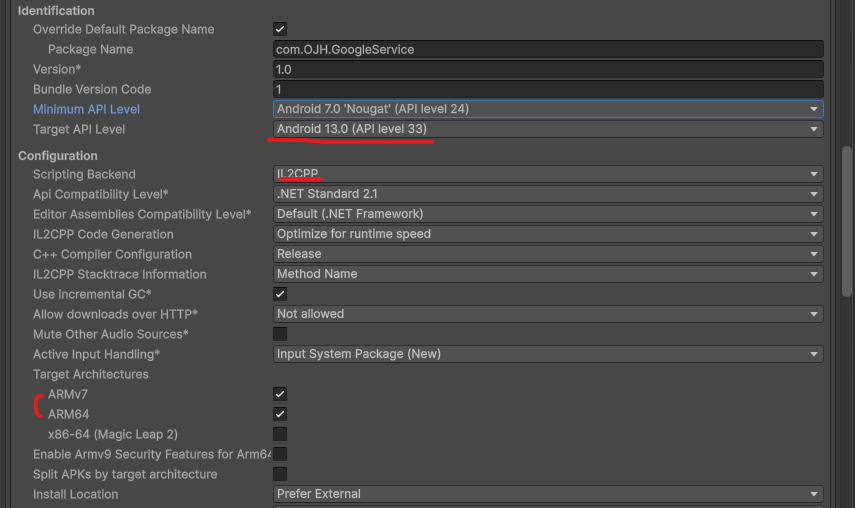This screenshot has height=508, width=855.
Task: Open the Install Location dropdown
Action: (548, 494)
